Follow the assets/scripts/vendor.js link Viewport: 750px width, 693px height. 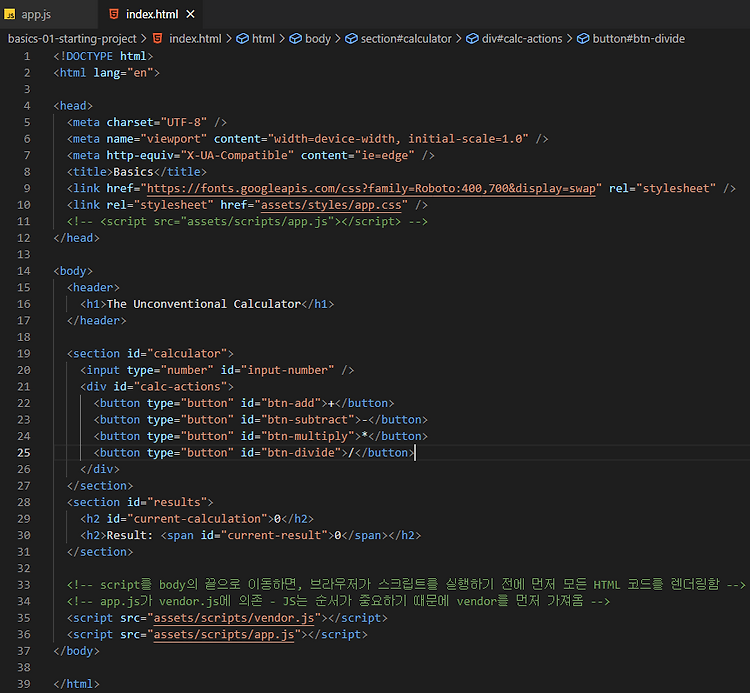234,618
